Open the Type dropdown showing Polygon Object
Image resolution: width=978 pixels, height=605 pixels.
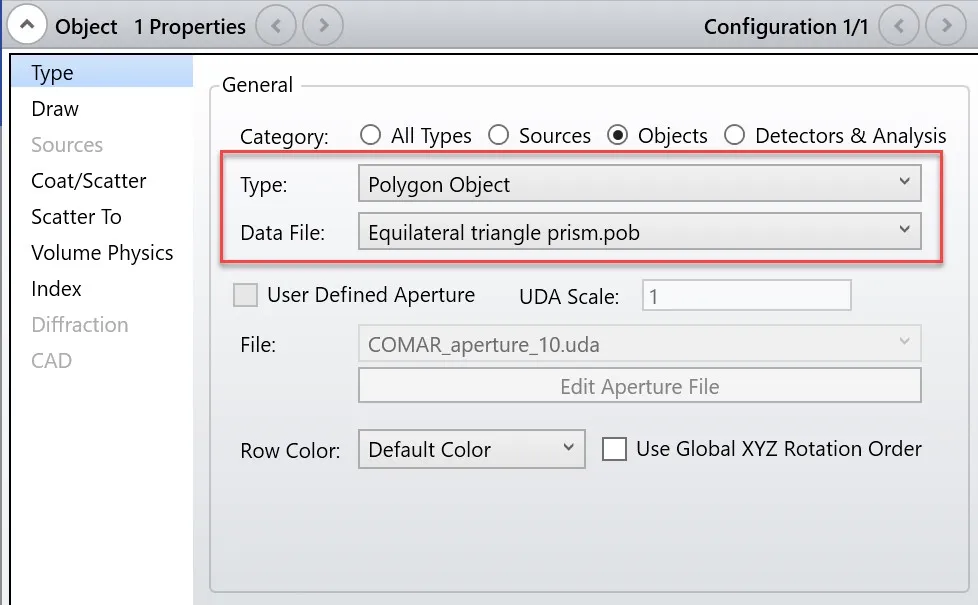pyautogui.click(x=639, y=184)
